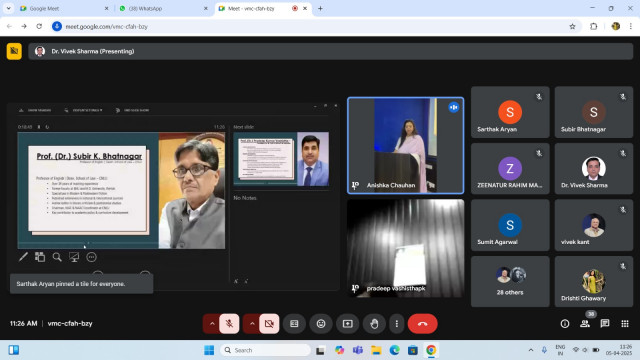Open the 28 others tile
Image resolution: width=640 pixels, height=360 pixels.
tap(510, 282)
